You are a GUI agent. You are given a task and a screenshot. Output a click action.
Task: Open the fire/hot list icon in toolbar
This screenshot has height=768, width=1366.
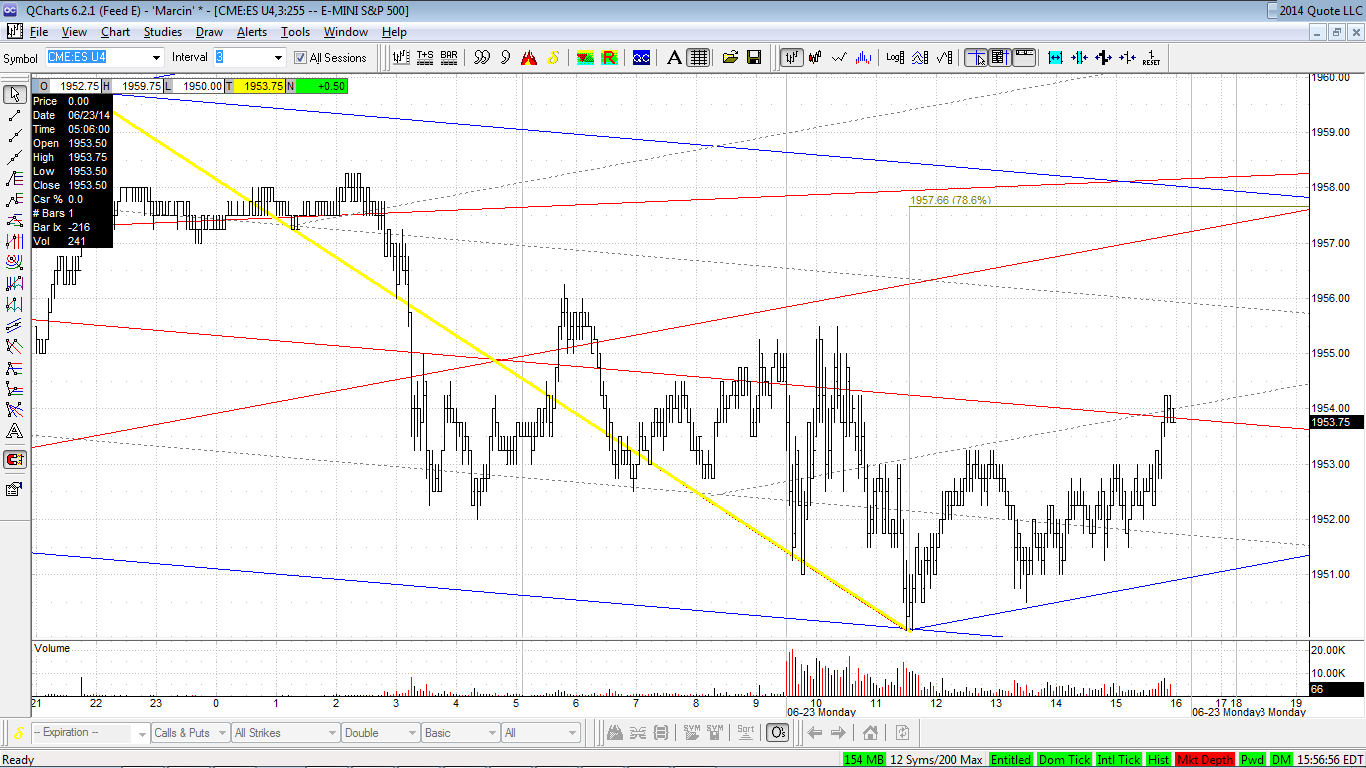(530, 58)
